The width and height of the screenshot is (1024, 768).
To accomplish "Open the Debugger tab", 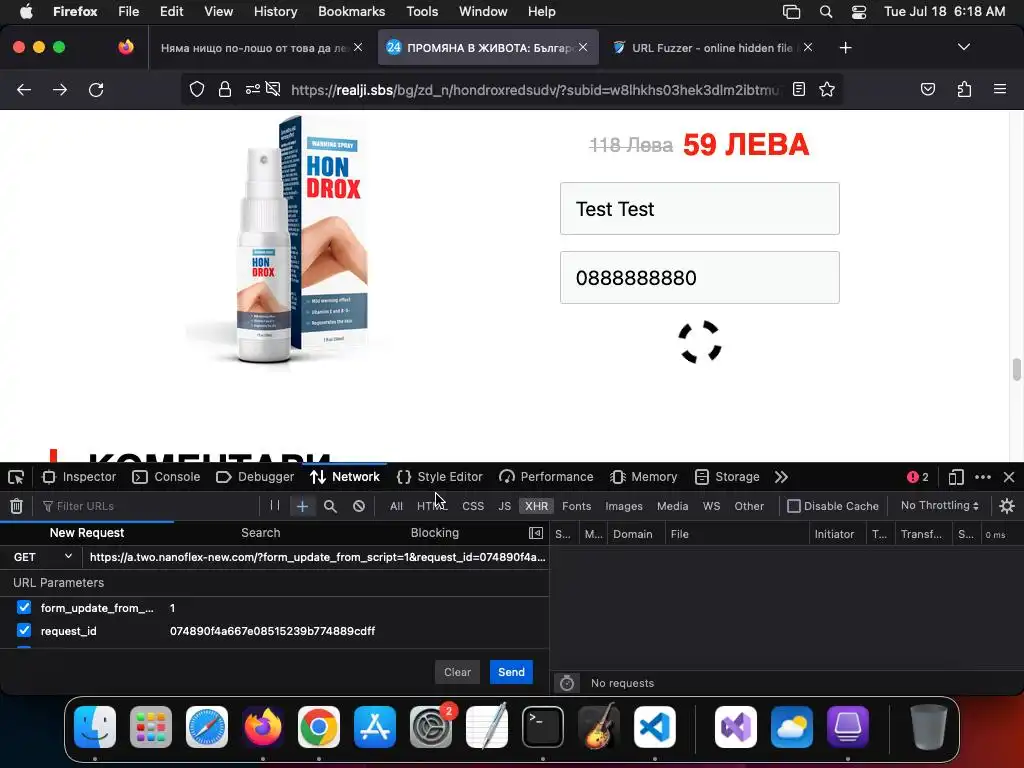I will coord(255,477).
